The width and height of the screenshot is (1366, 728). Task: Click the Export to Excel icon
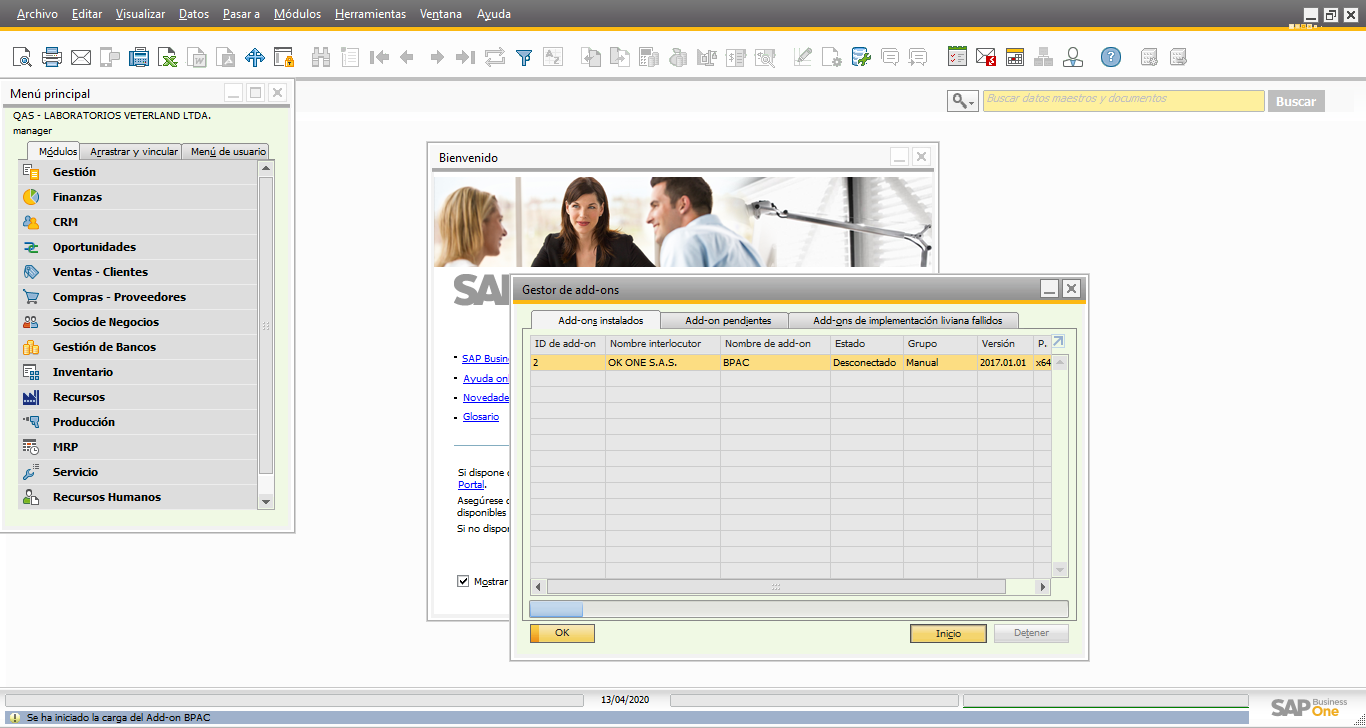pos(168,57)
